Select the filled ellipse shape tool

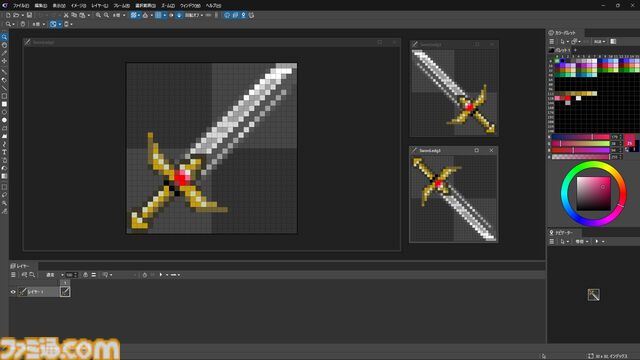pyautogui.click(x=4, y=120)
